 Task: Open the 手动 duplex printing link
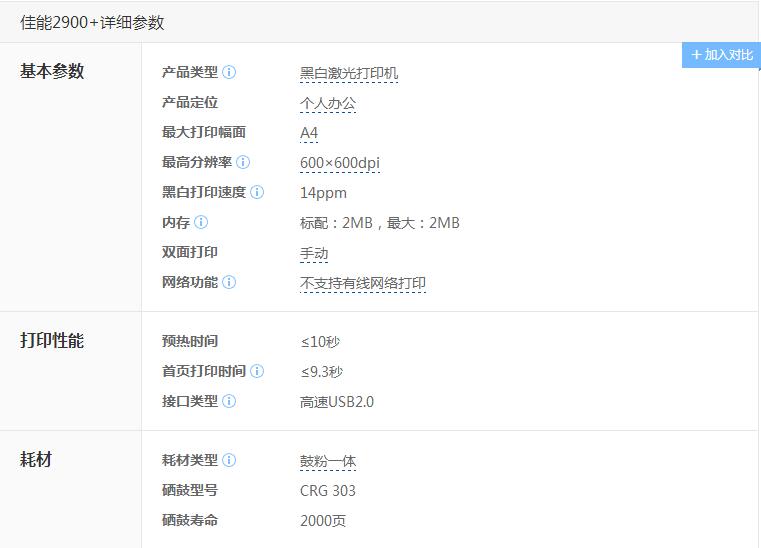(x=314, y=253)
